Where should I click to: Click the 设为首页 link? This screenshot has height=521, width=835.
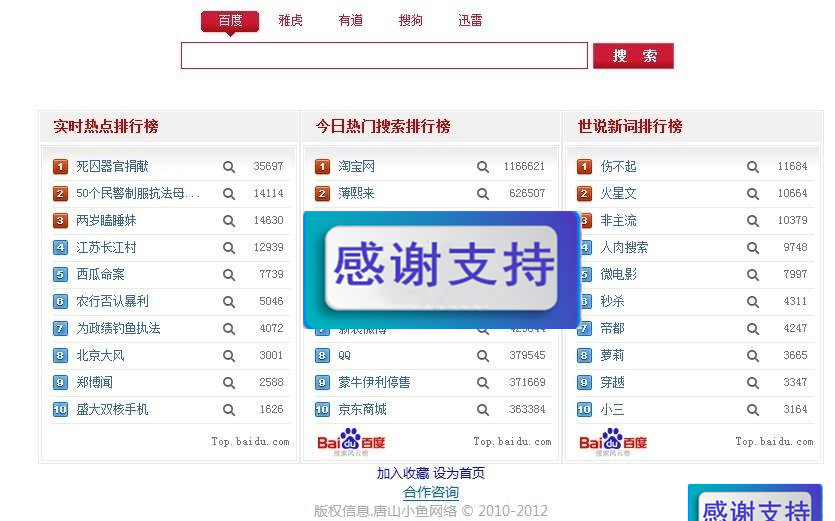coord(459,473)
